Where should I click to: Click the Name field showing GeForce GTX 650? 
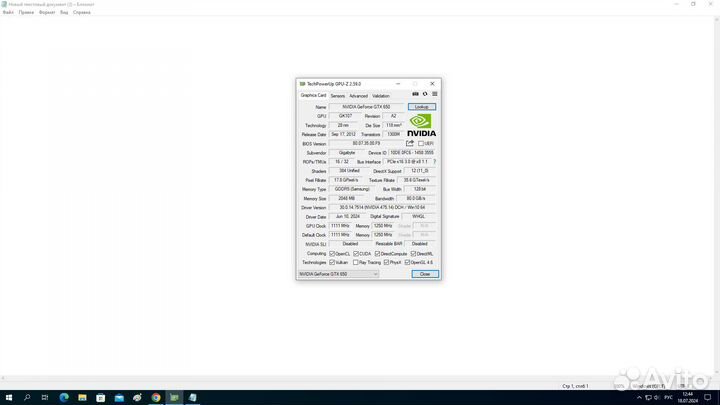(x=366, y=107)
